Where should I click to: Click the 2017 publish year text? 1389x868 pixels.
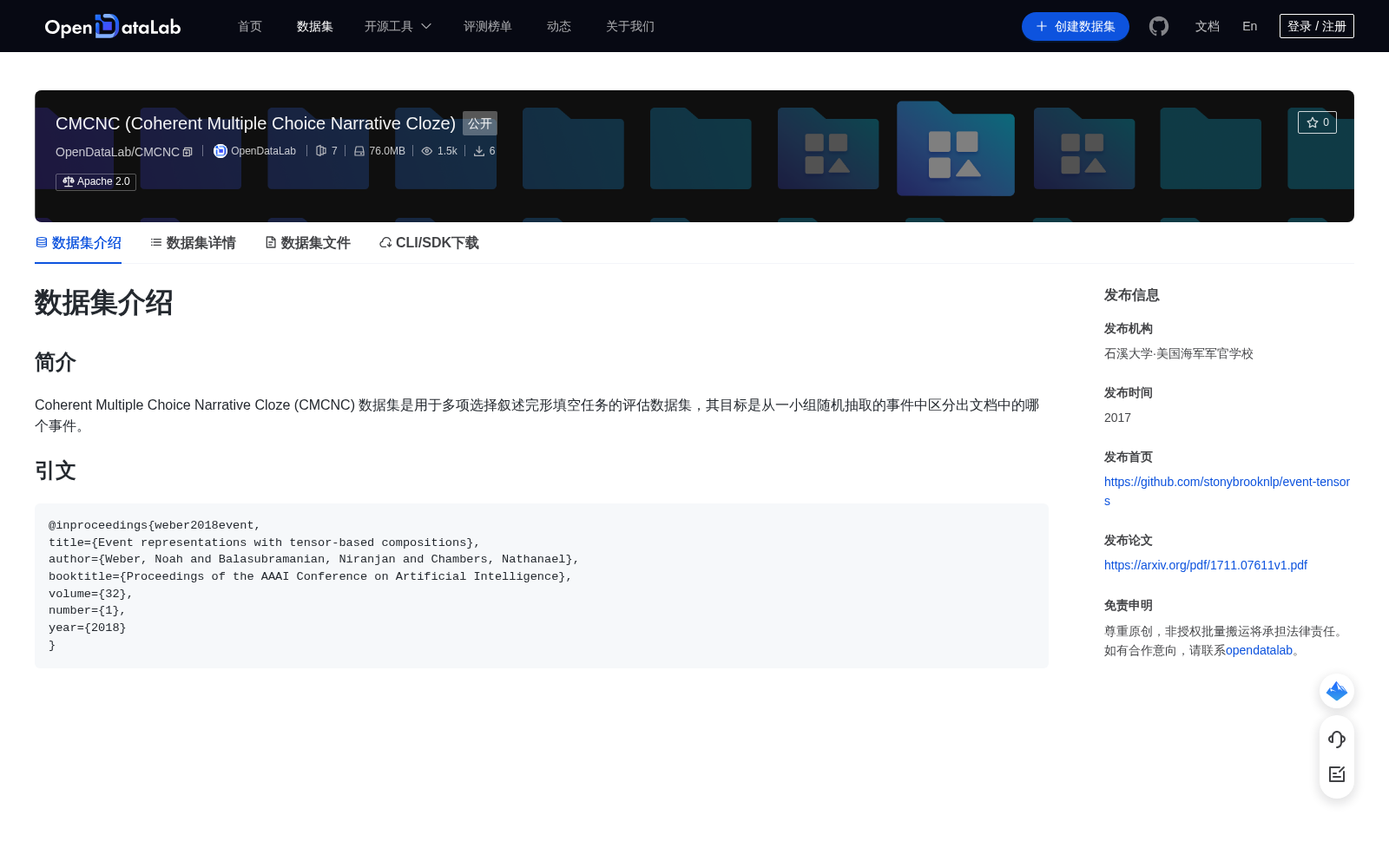1117,418
